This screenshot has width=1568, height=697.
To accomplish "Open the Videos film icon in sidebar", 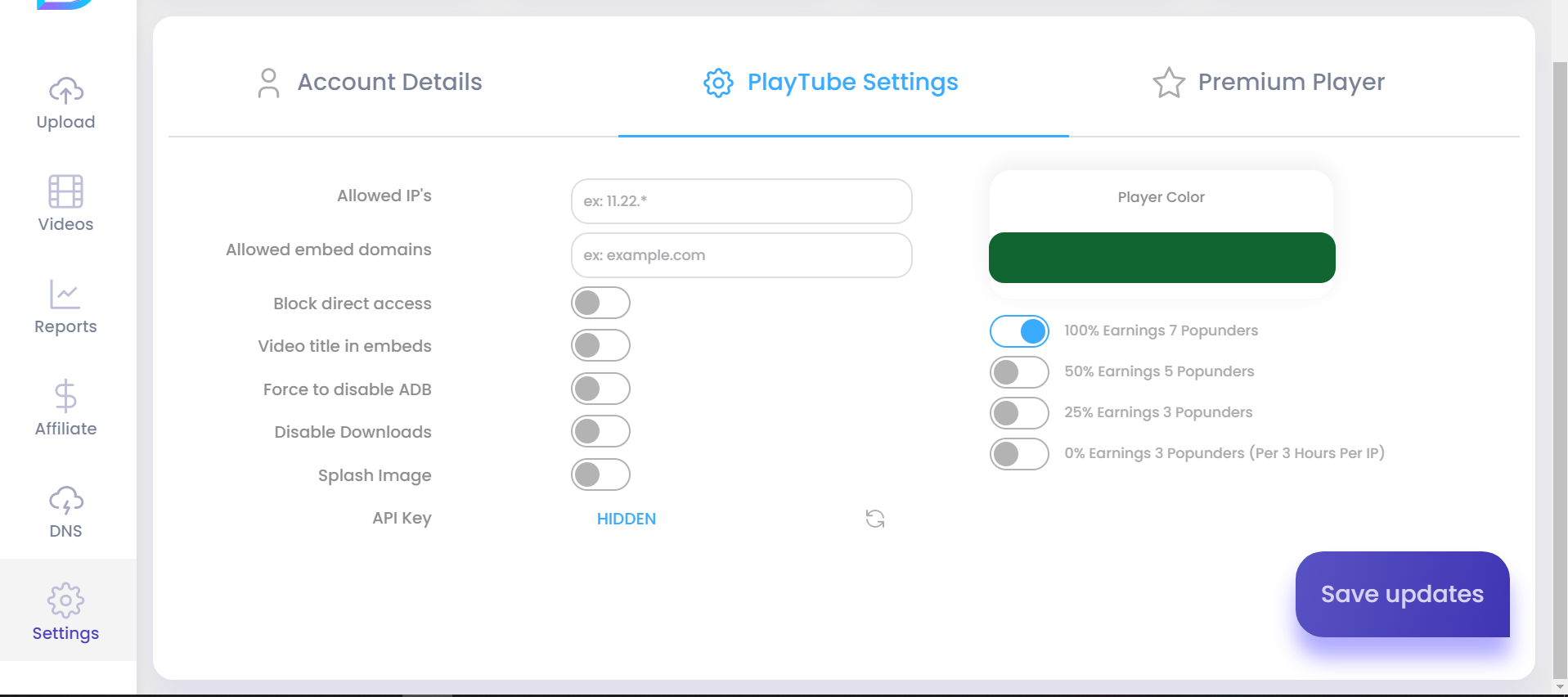I will pos(65,191).
